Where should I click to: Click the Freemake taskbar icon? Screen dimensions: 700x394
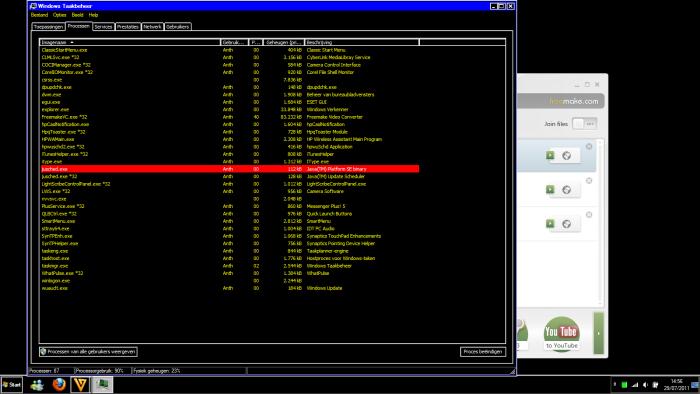80,384
